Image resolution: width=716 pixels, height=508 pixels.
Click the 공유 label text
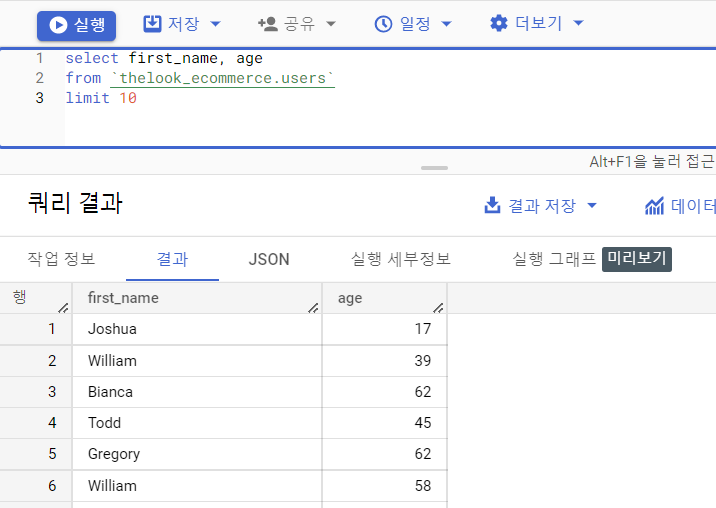[x=300, y=24]
